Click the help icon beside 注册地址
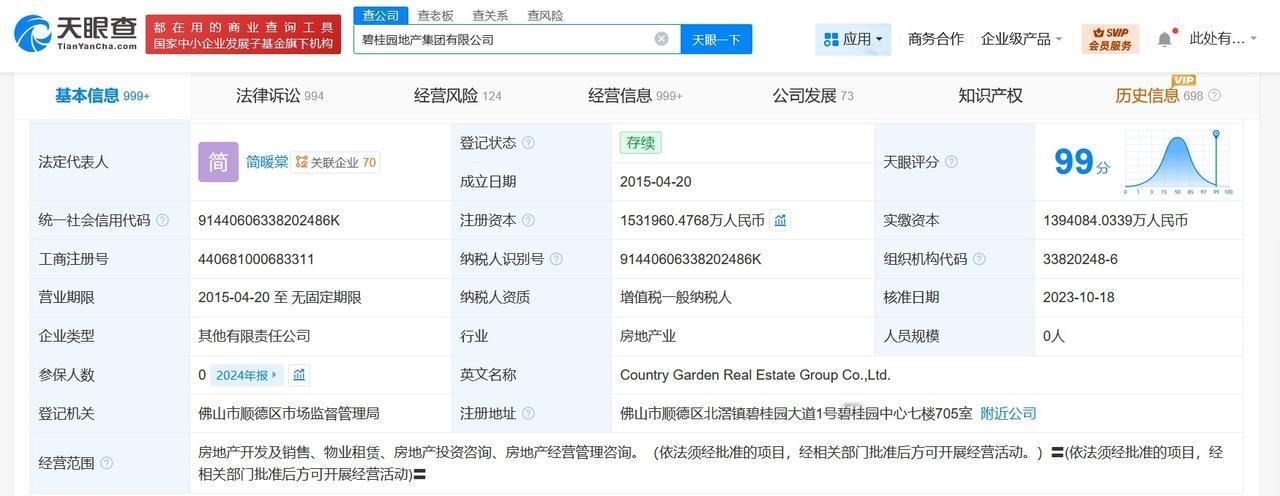The width and height of the screenshot is (1280, 496). (x=528, y=413)
